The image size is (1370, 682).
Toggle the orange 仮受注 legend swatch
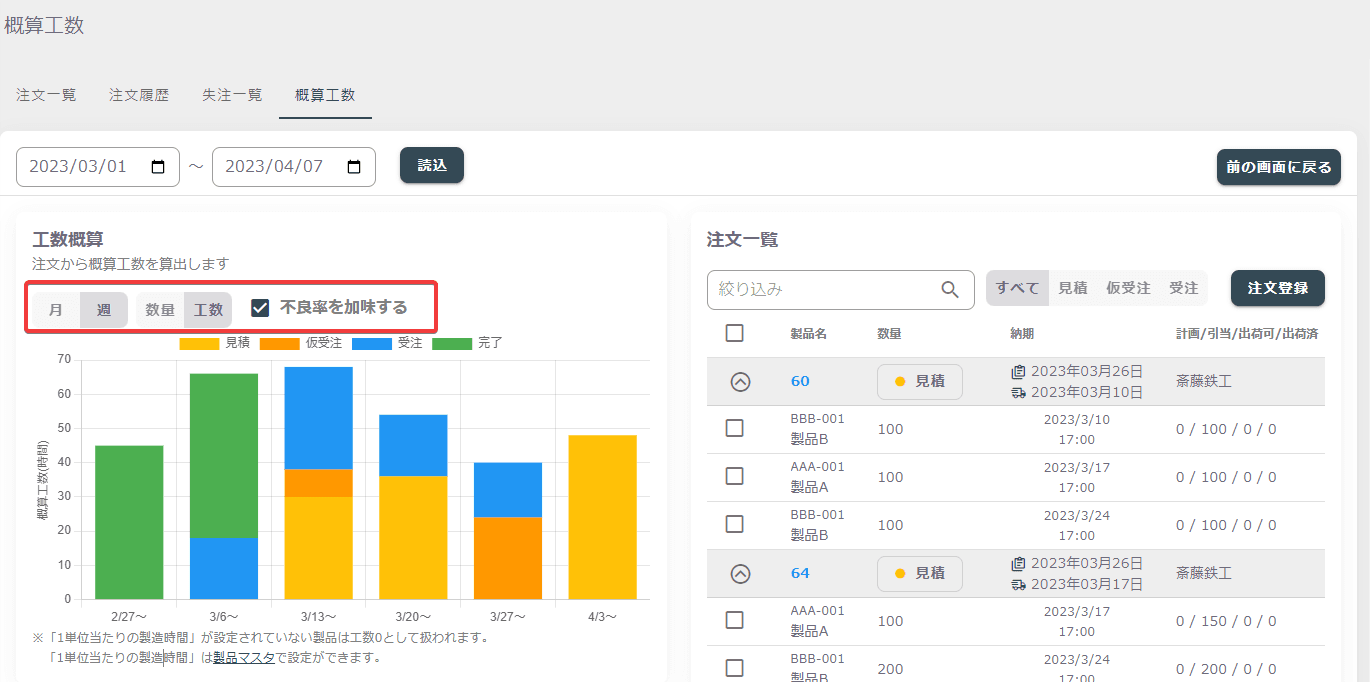(279, 343)
